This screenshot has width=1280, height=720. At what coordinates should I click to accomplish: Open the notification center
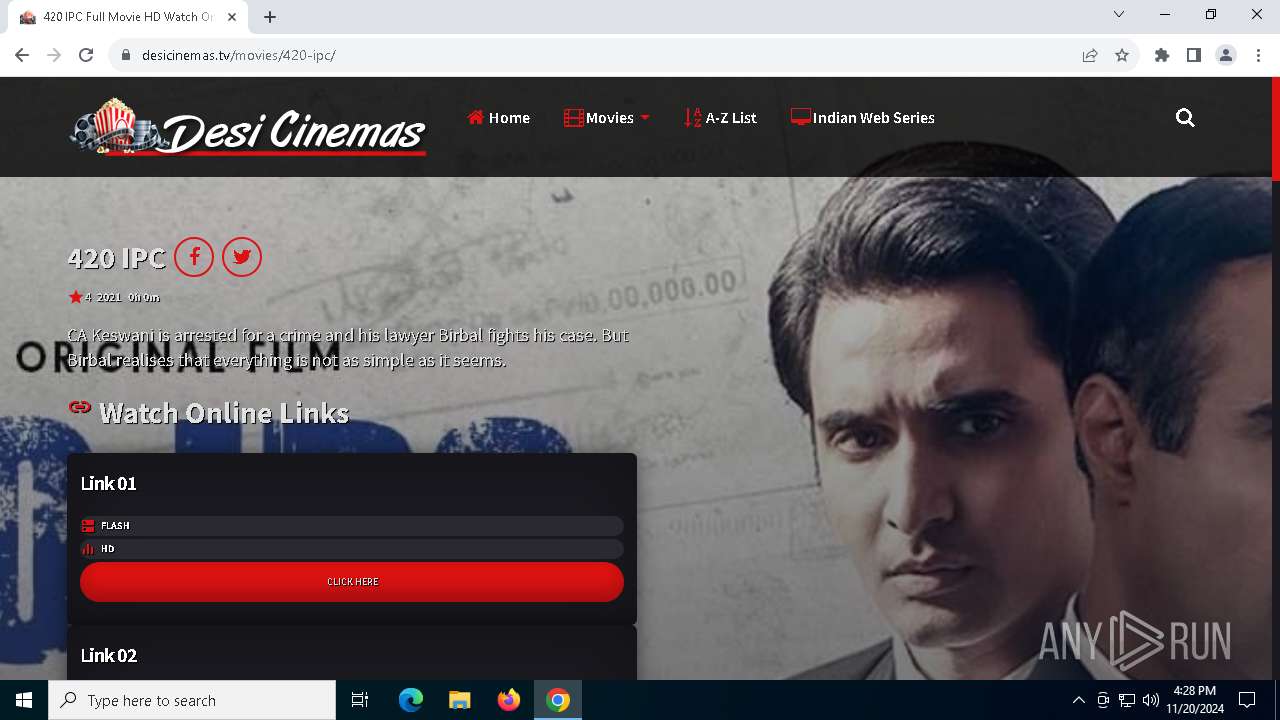1247,700
